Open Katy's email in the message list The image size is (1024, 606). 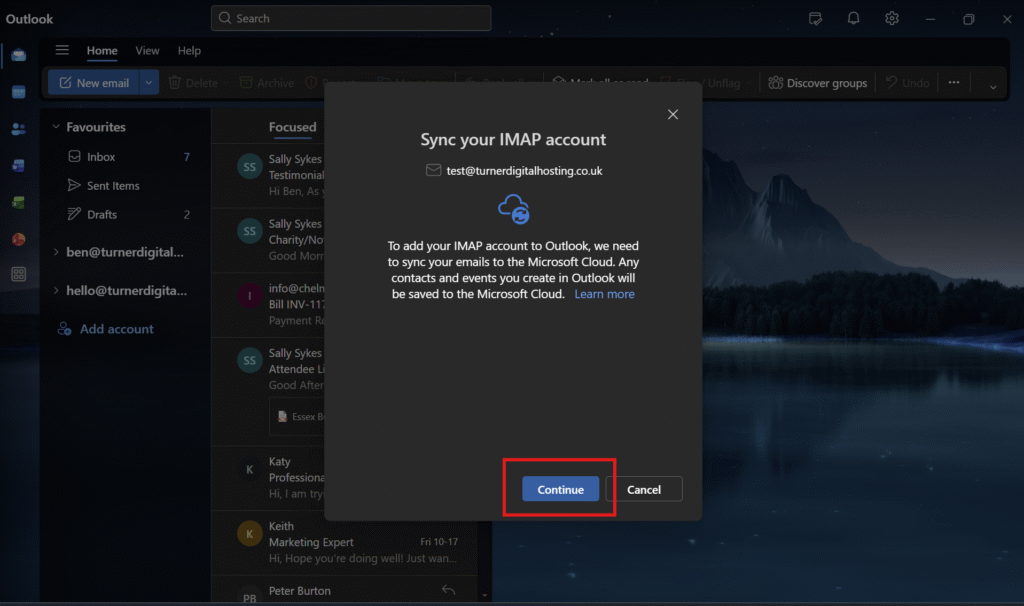pos(269,477)
